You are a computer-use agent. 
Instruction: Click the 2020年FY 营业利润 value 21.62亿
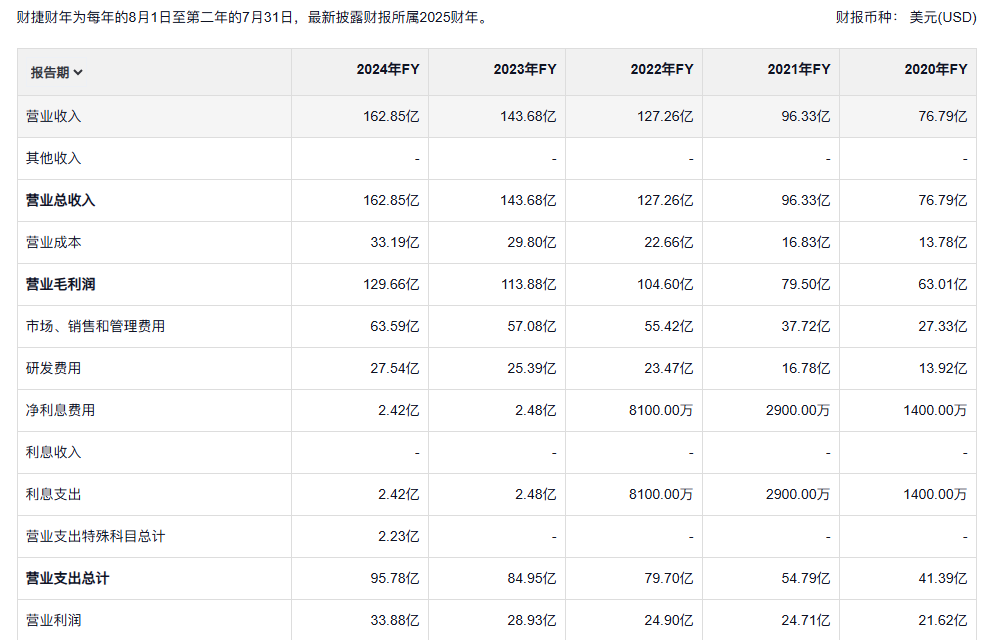[943, 620]
